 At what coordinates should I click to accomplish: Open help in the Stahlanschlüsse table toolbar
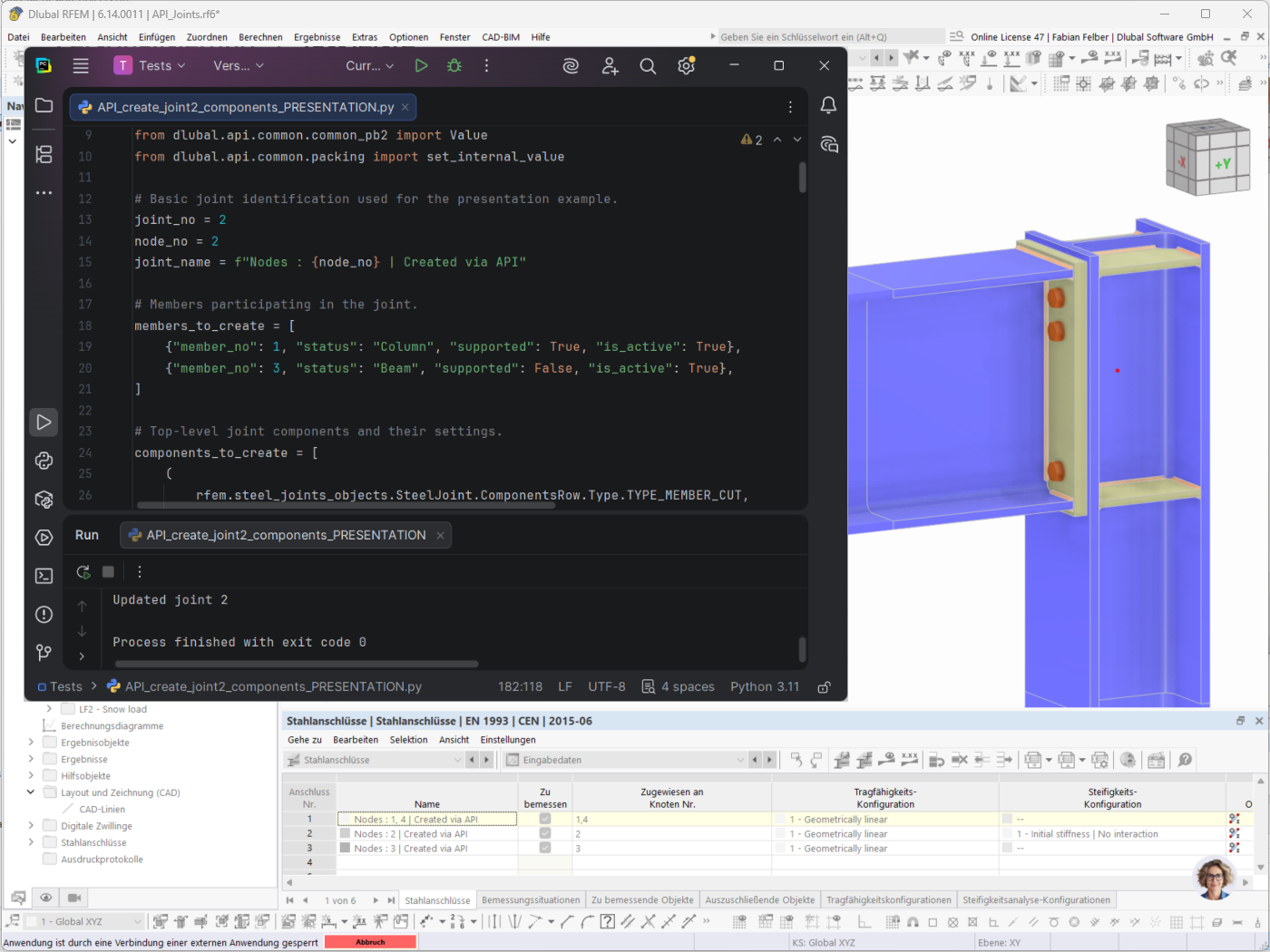click(x=1185, y=760)
